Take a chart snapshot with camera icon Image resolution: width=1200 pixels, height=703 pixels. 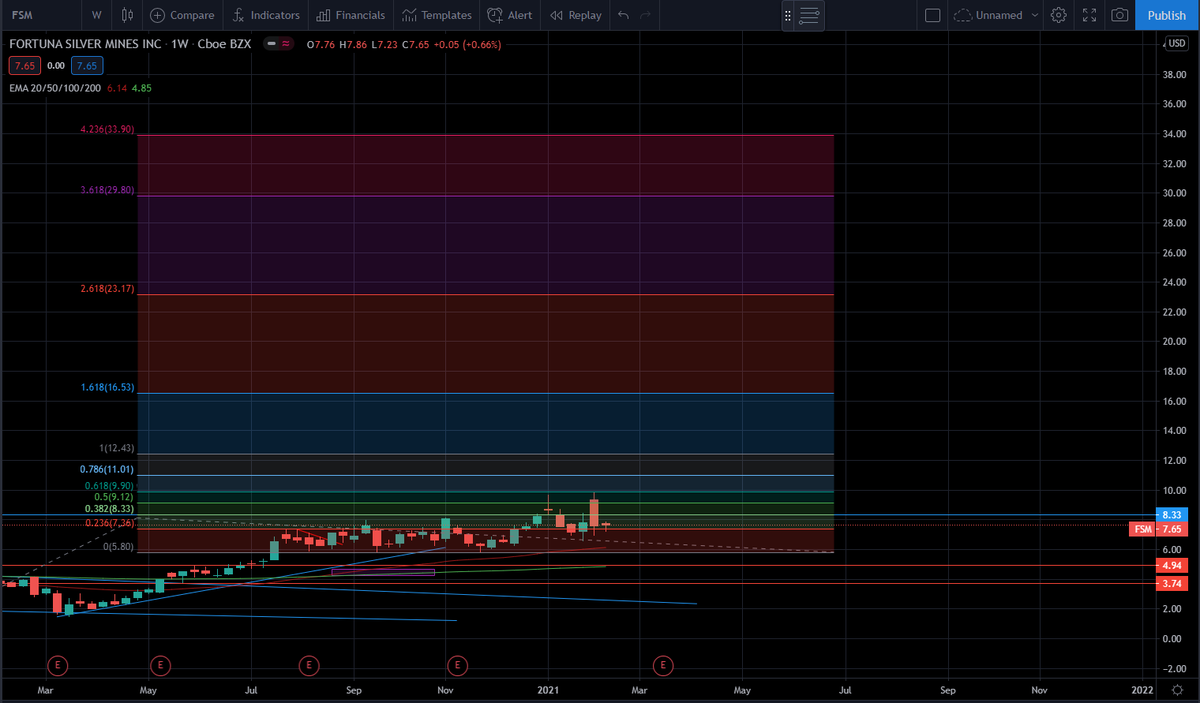coord(1120,15)
